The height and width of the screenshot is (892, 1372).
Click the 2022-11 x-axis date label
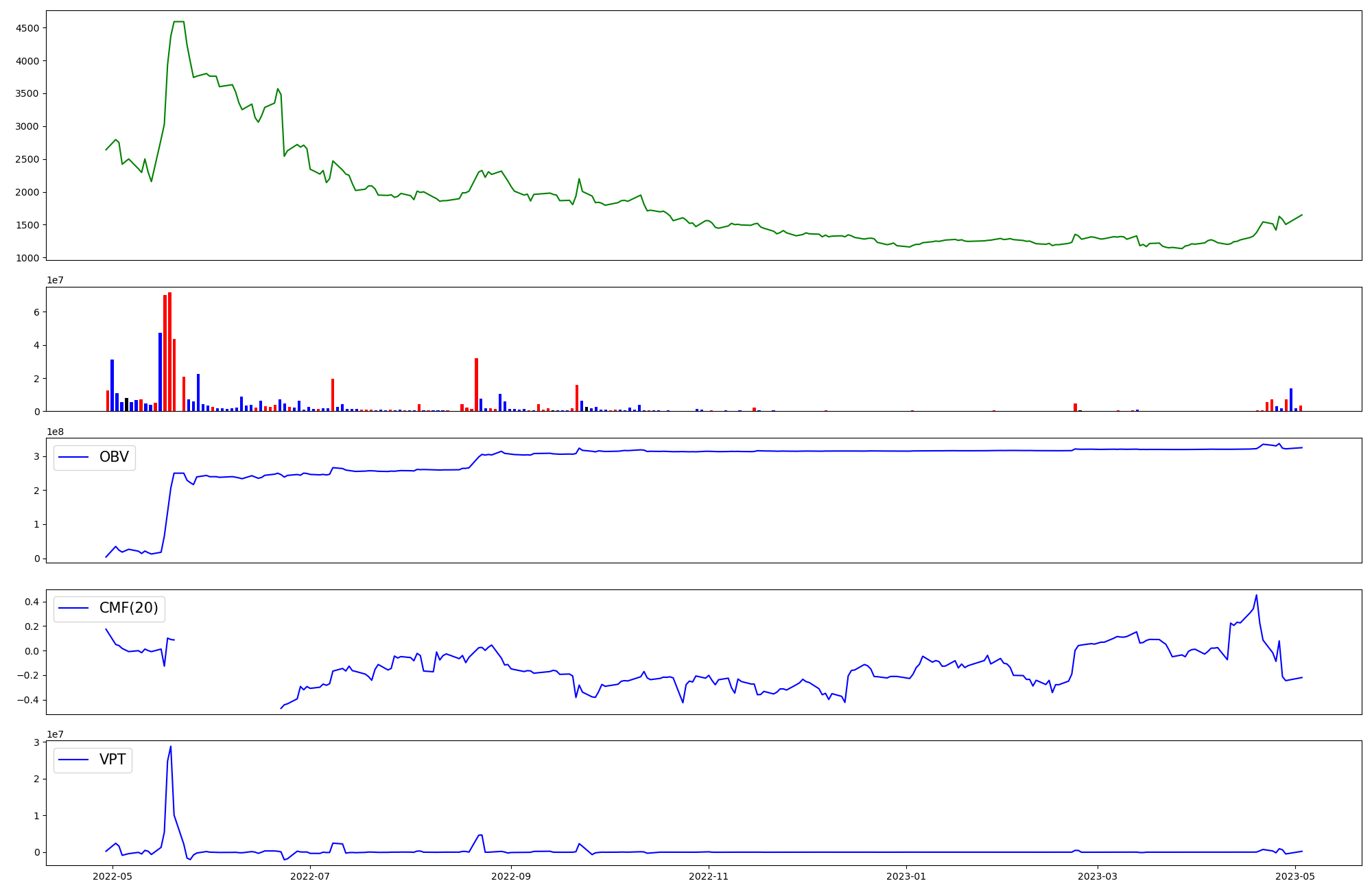tap(709, 876)
